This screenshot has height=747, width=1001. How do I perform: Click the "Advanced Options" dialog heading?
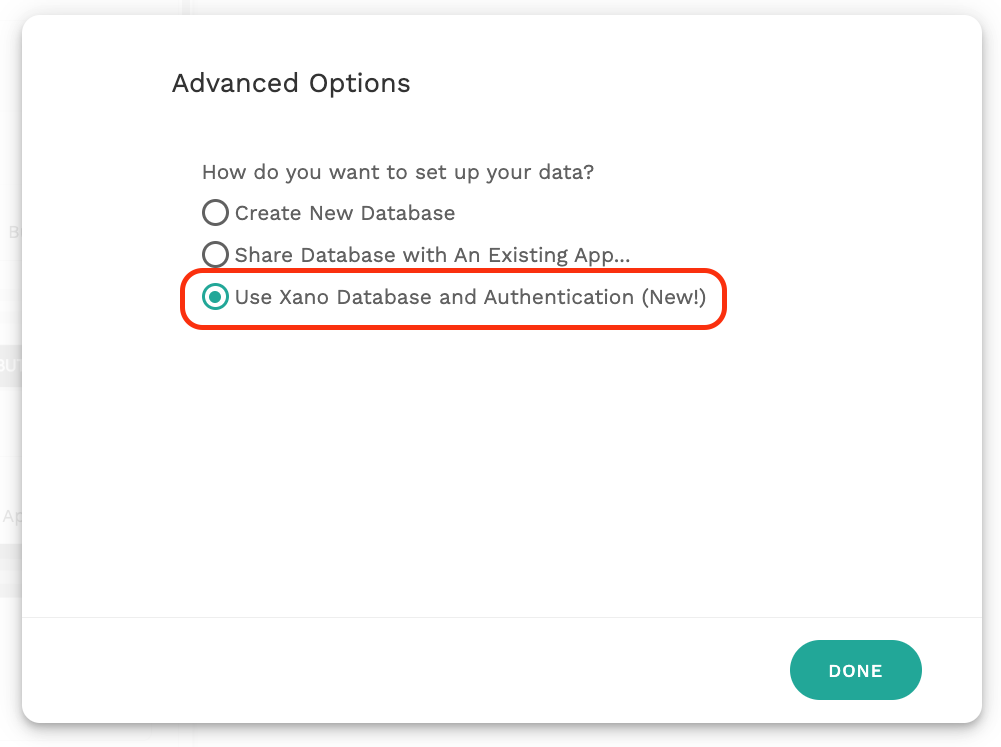[x=291, y=83]
